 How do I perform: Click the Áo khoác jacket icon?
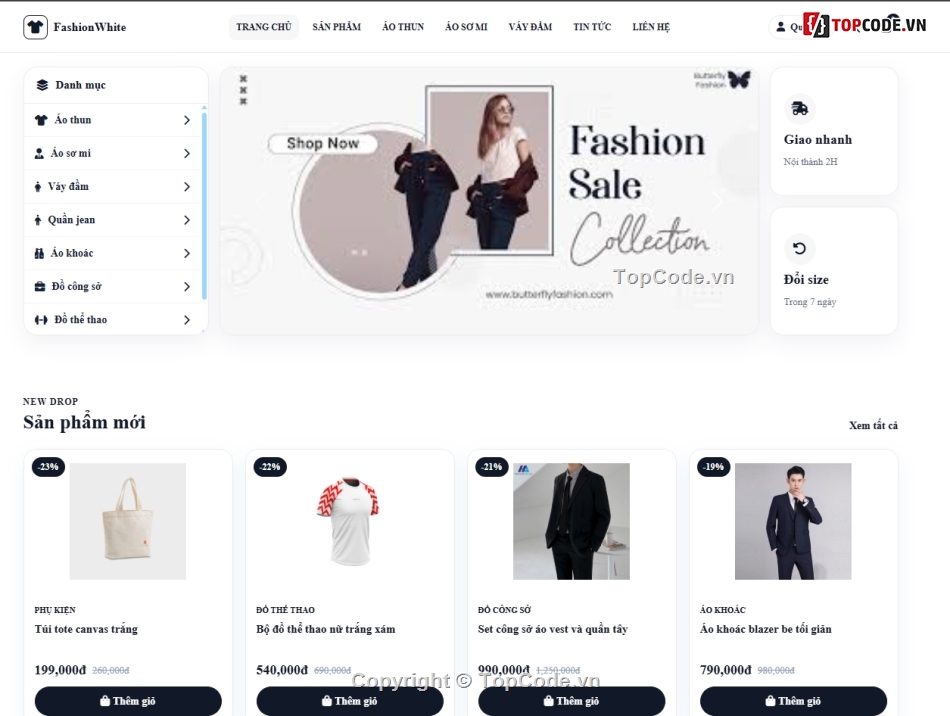[x=39, y=253]
